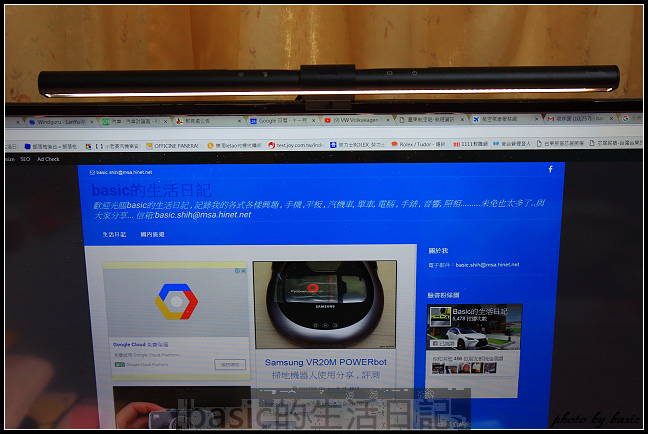This screenshot has height=434, width=648.
Task: Click the Ad Check toolbar item
Action: coord(48,159)
